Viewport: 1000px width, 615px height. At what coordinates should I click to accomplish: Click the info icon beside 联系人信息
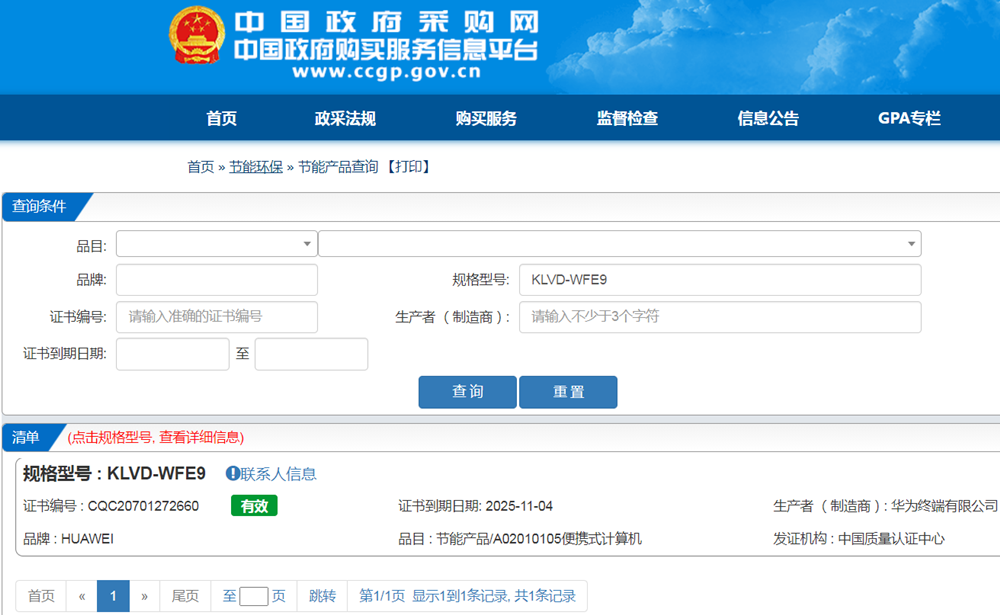click(x=233, y=474)
